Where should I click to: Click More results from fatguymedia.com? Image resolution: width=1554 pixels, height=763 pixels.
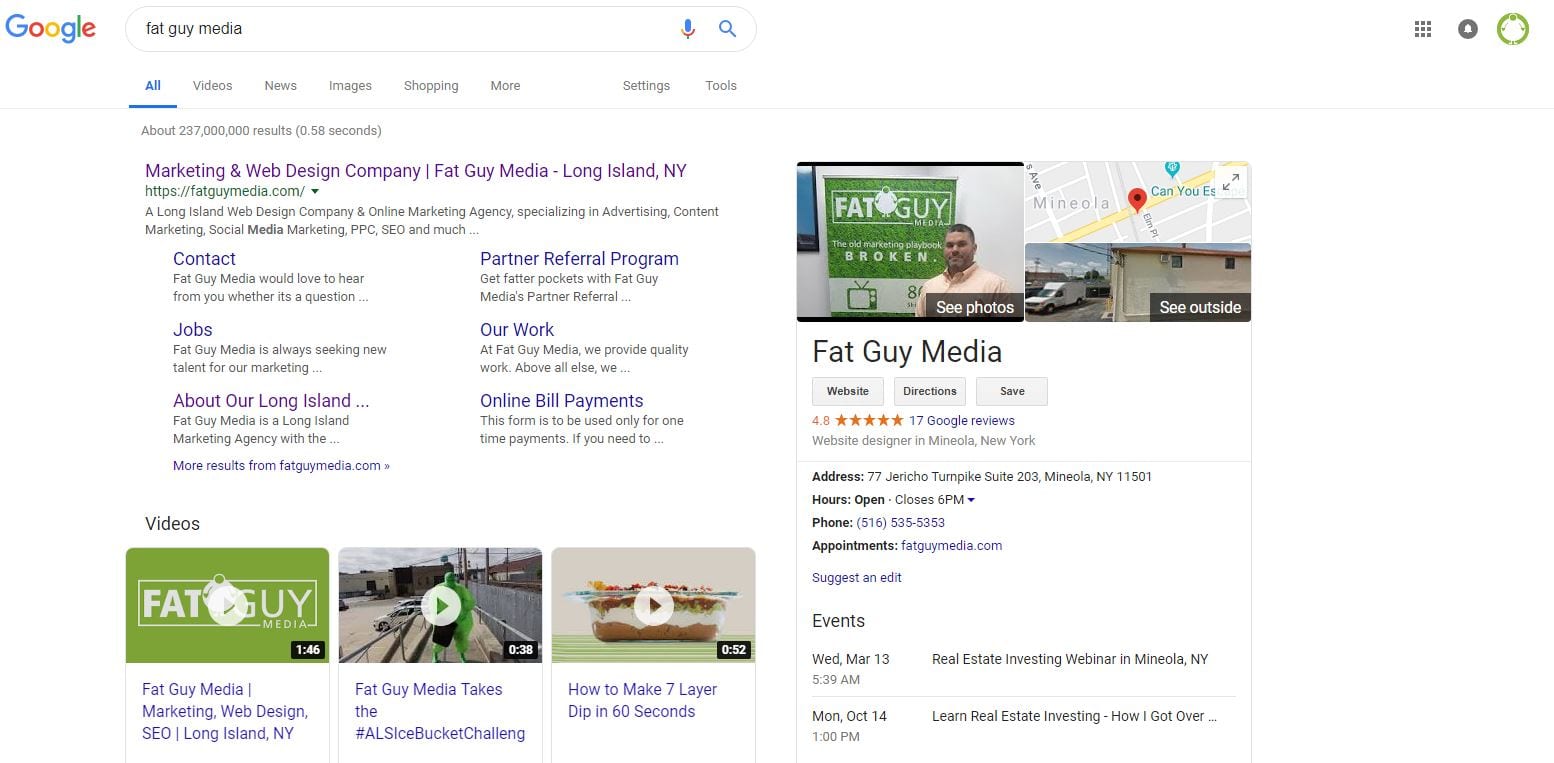tap(281, 466)
